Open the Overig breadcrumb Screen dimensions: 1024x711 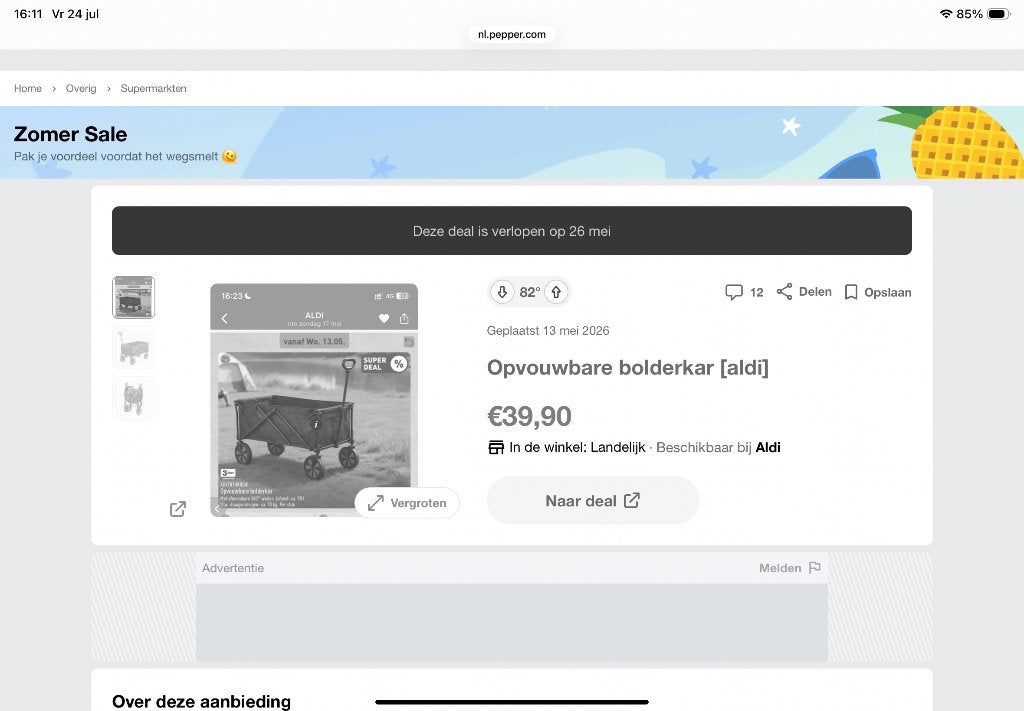tap(81, 88)
